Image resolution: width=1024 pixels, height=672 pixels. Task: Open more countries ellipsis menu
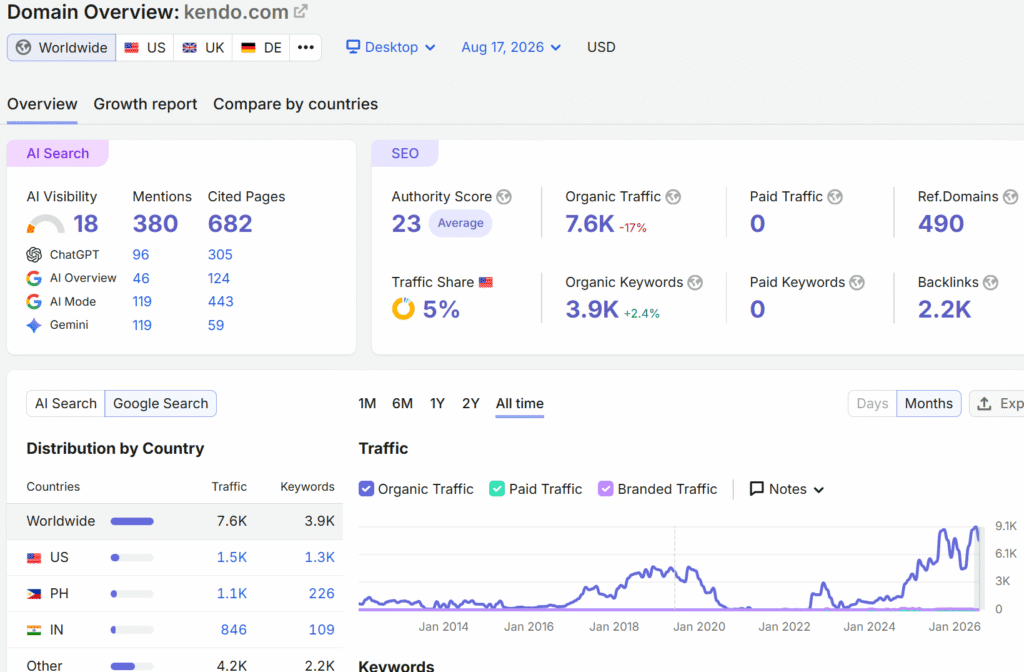point(306,48)
